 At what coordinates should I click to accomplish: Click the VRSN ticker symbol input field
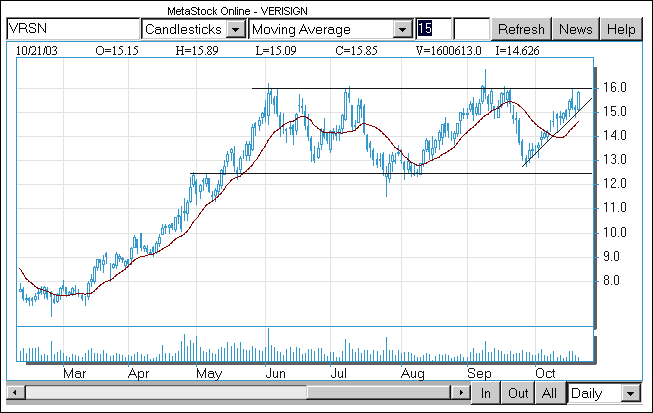(73, 29)
